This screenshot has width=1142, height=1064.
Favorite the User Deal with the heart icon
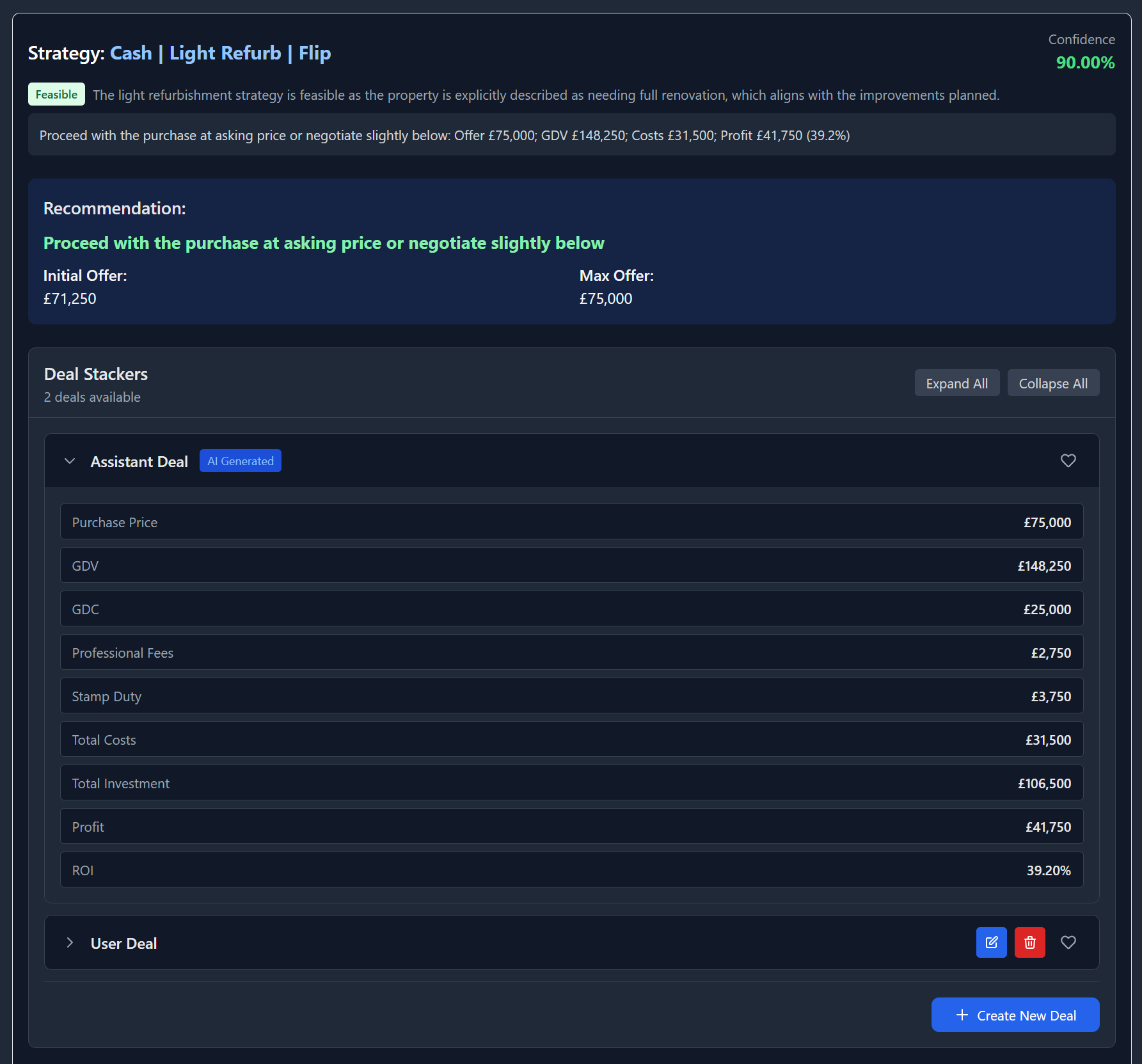click(x=1068, y=942)
